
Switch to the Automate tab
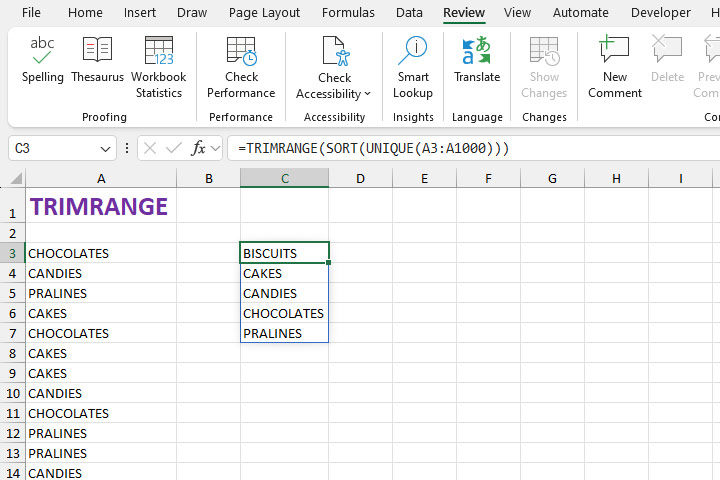tap(580, 13)
